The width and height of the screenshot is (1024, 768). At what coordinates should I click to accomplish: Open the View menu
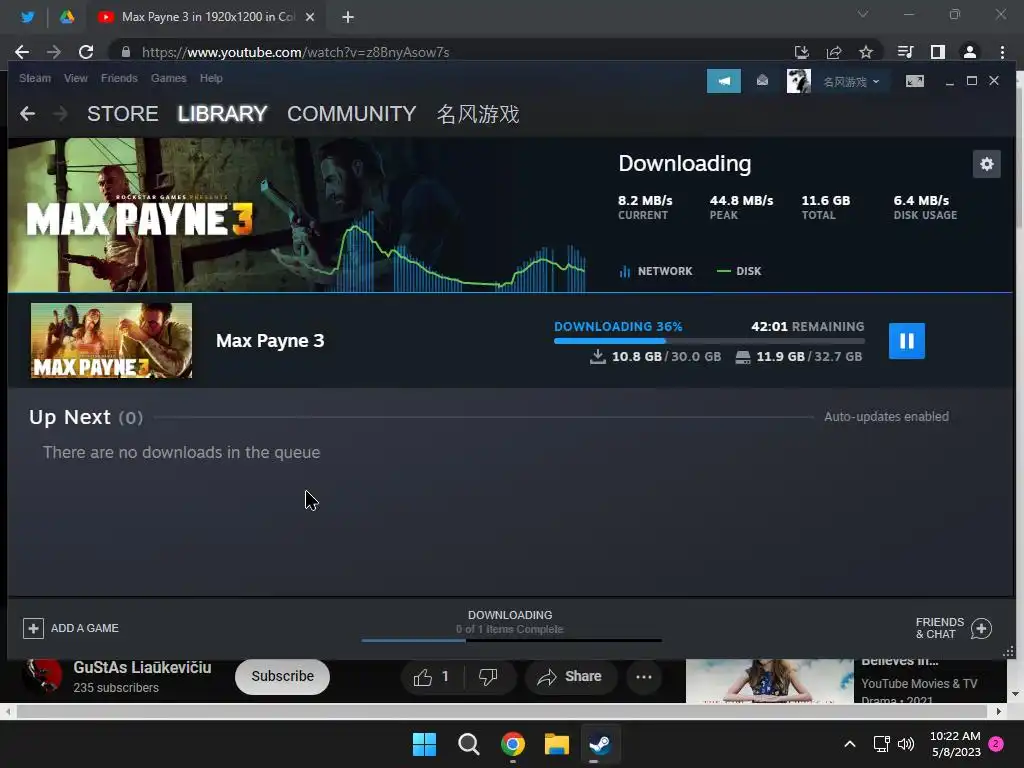pyautogui.click(x=76, y=78)
